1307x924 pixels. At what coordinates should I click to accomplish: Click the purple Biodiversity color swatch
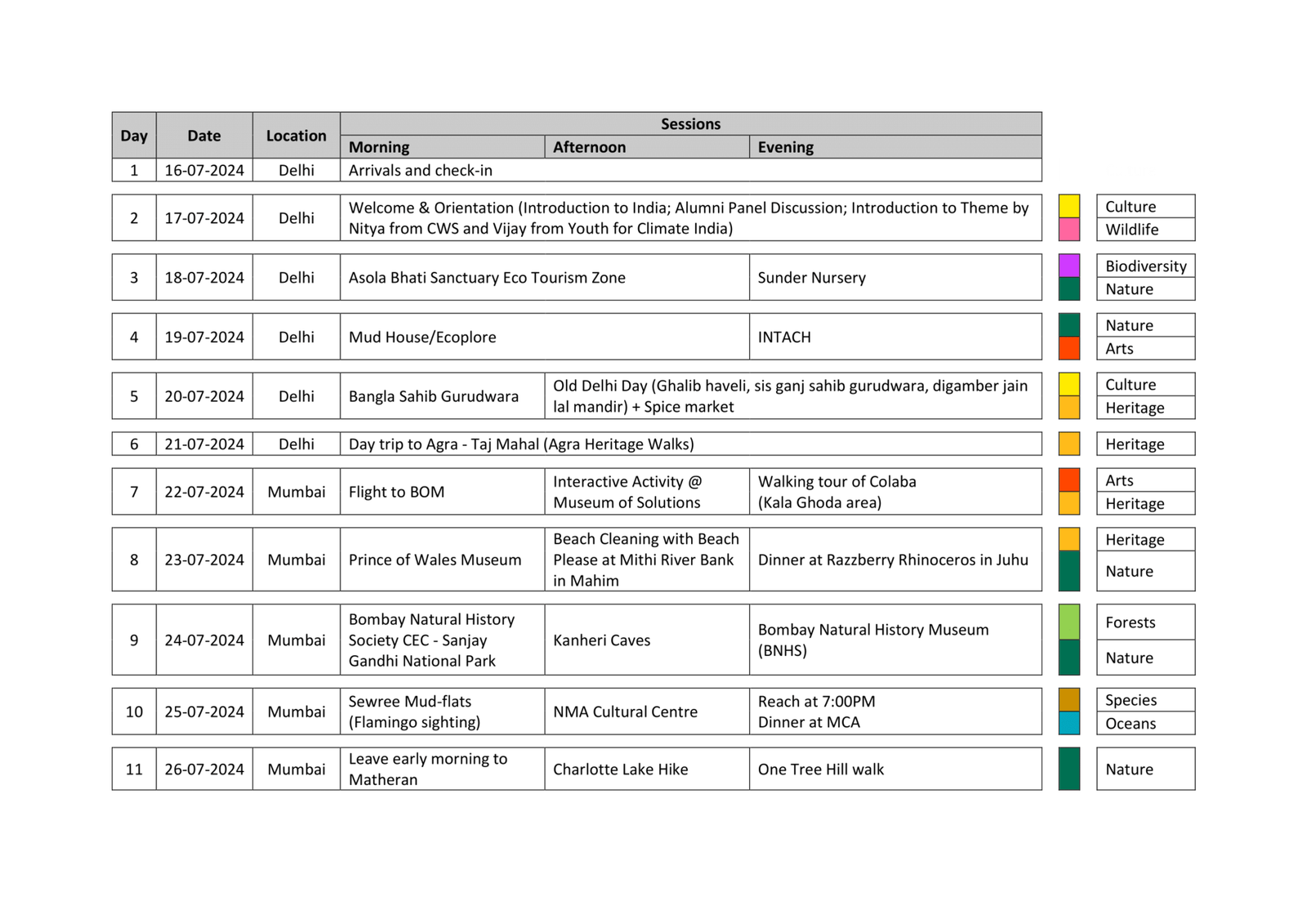[1069, 266]
